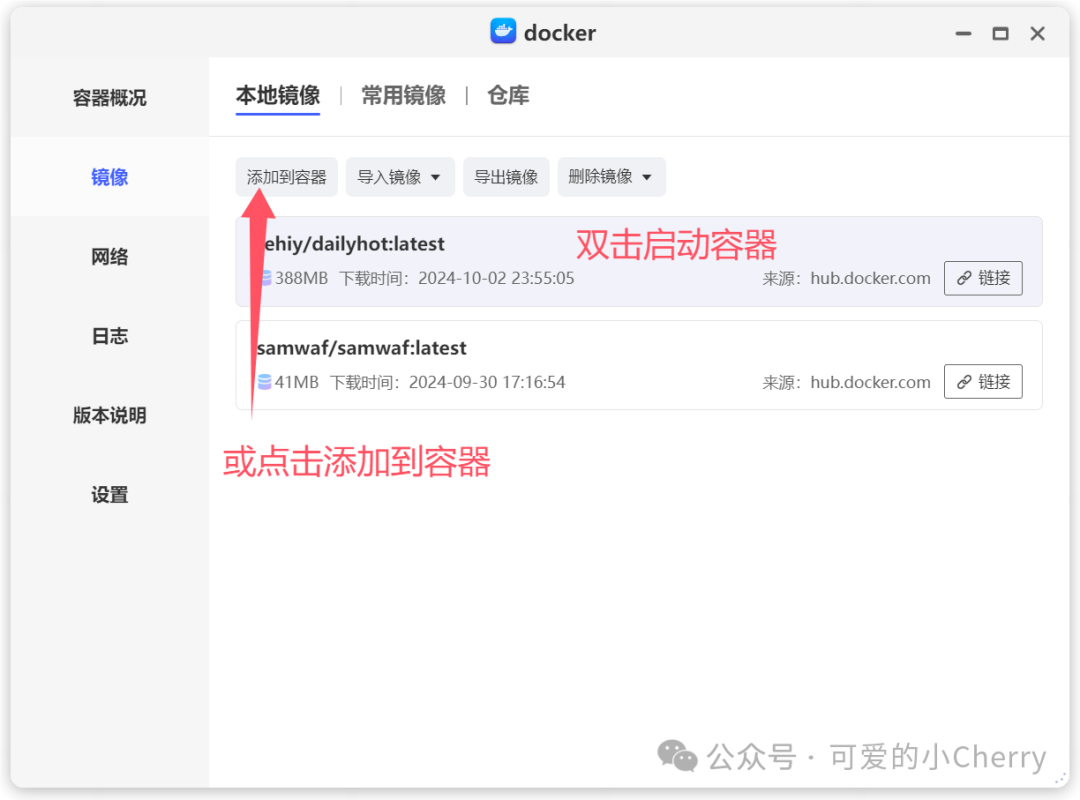Image resolution: width=1080 pixels, height=800 pixels.
Task: Click 链接 button for samwaf image
Action: [983, 382]
